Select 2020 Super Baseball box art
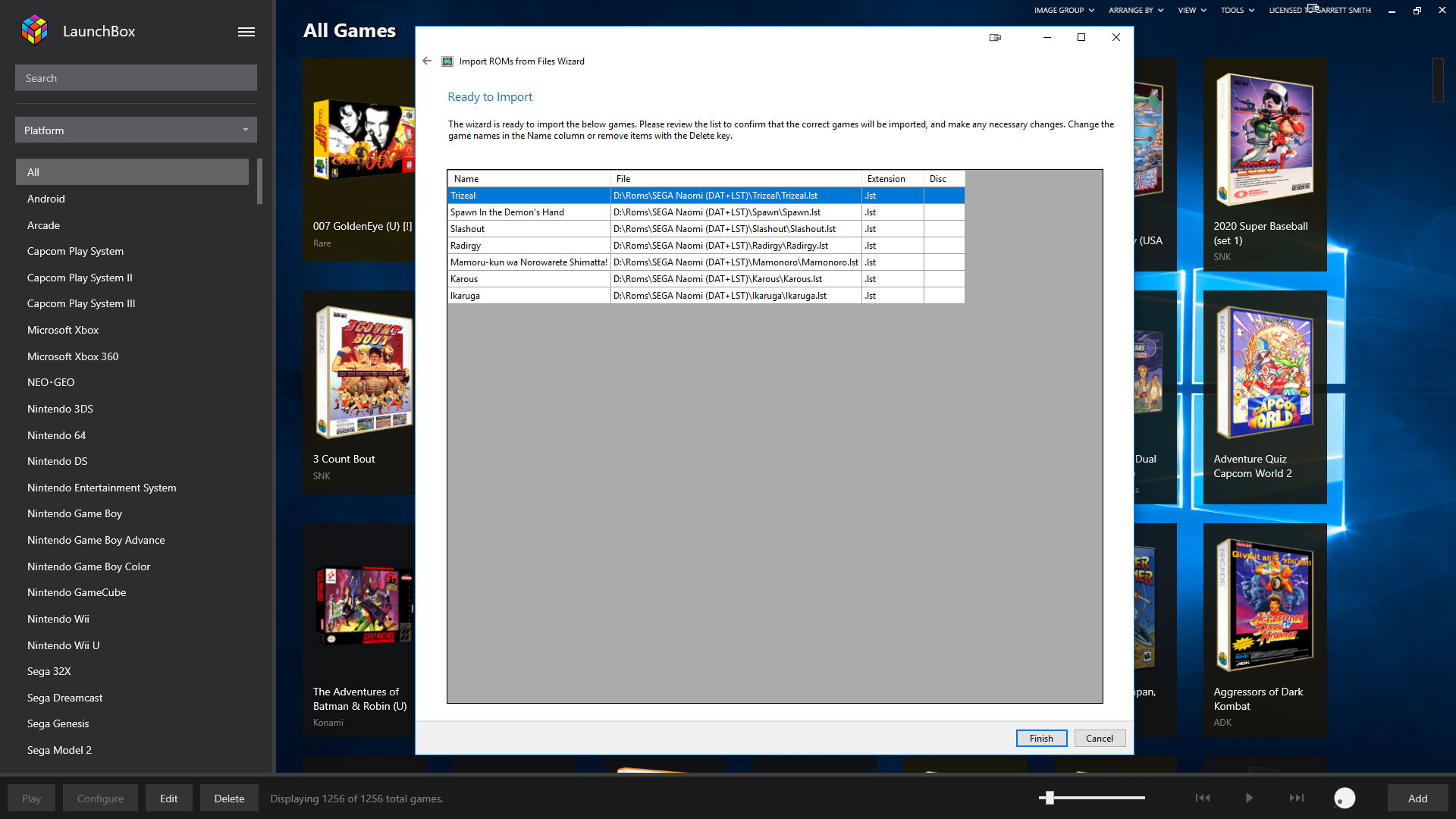1456x819 pixels. 1264,140
